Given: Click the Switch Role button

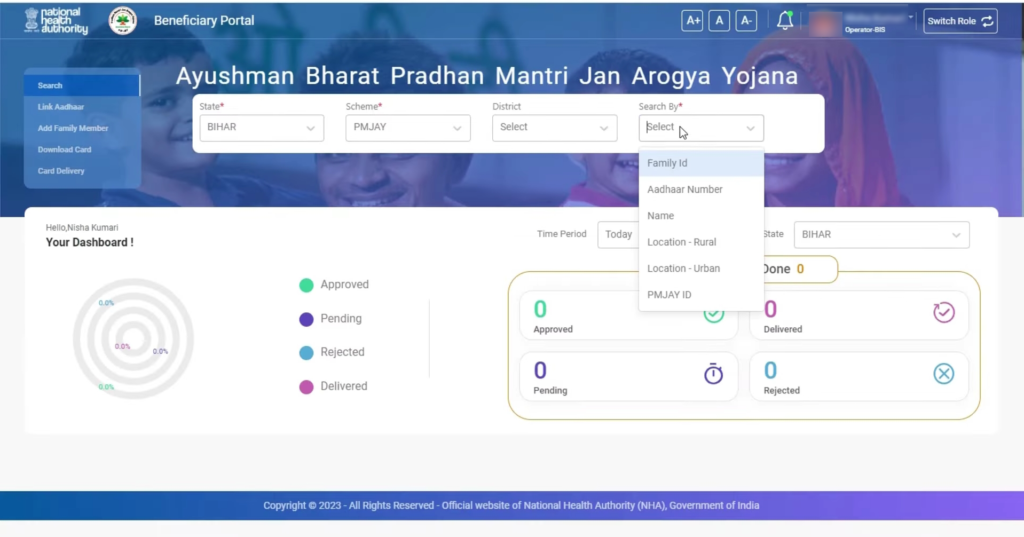Looking at the screenshot, I should tap(960, 21).
